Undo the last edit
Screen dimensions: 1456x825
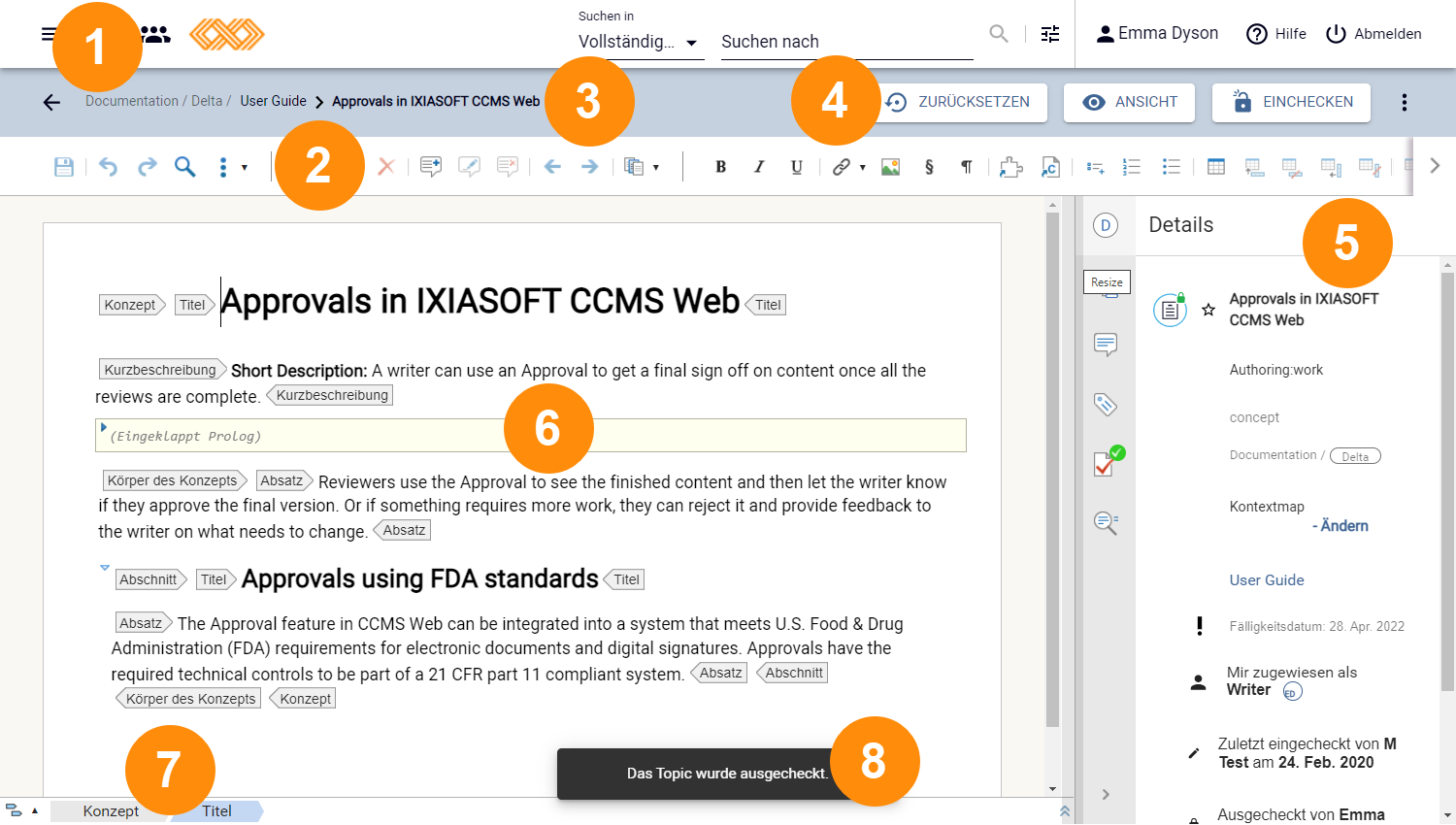108,167
